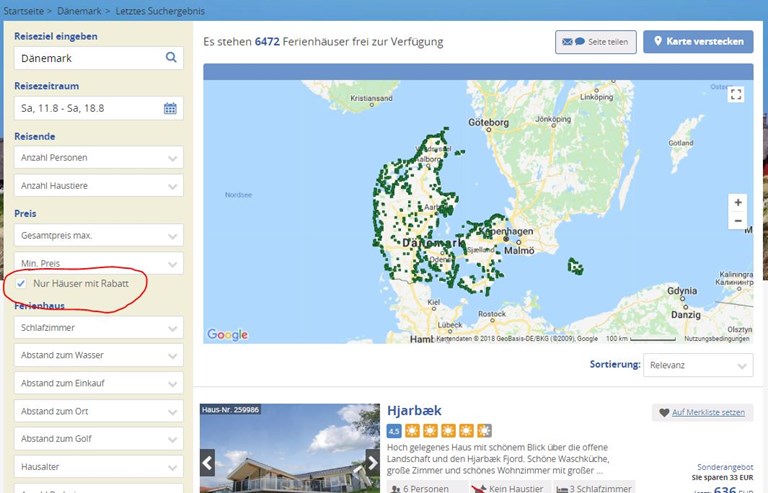Expand the 'Abstand zum Wasser' dropdown

pyautogui.click(x=99, y=355)
